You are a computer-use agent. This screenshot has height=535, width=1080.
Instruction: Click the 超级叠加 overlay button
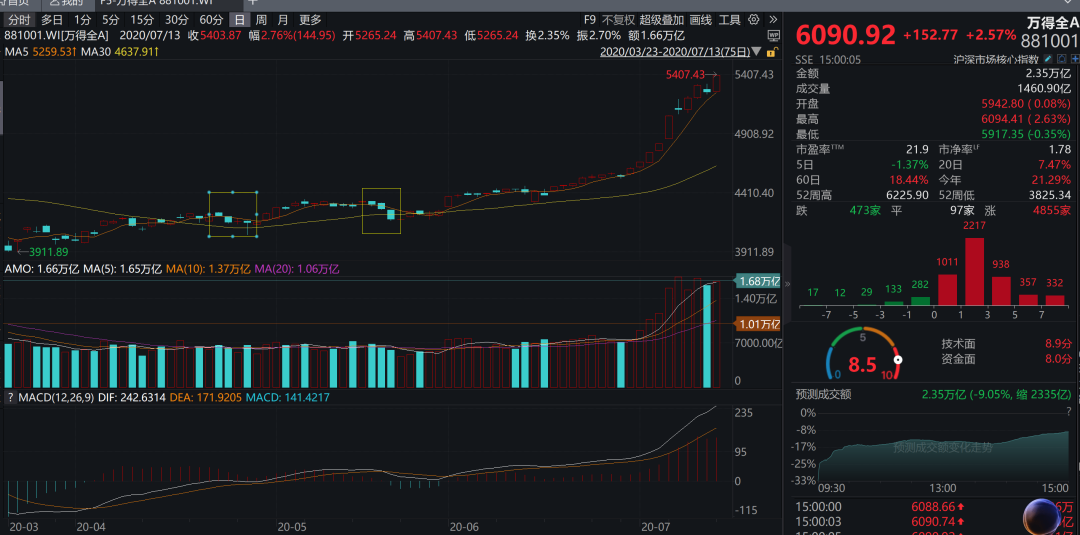(662, 19)
